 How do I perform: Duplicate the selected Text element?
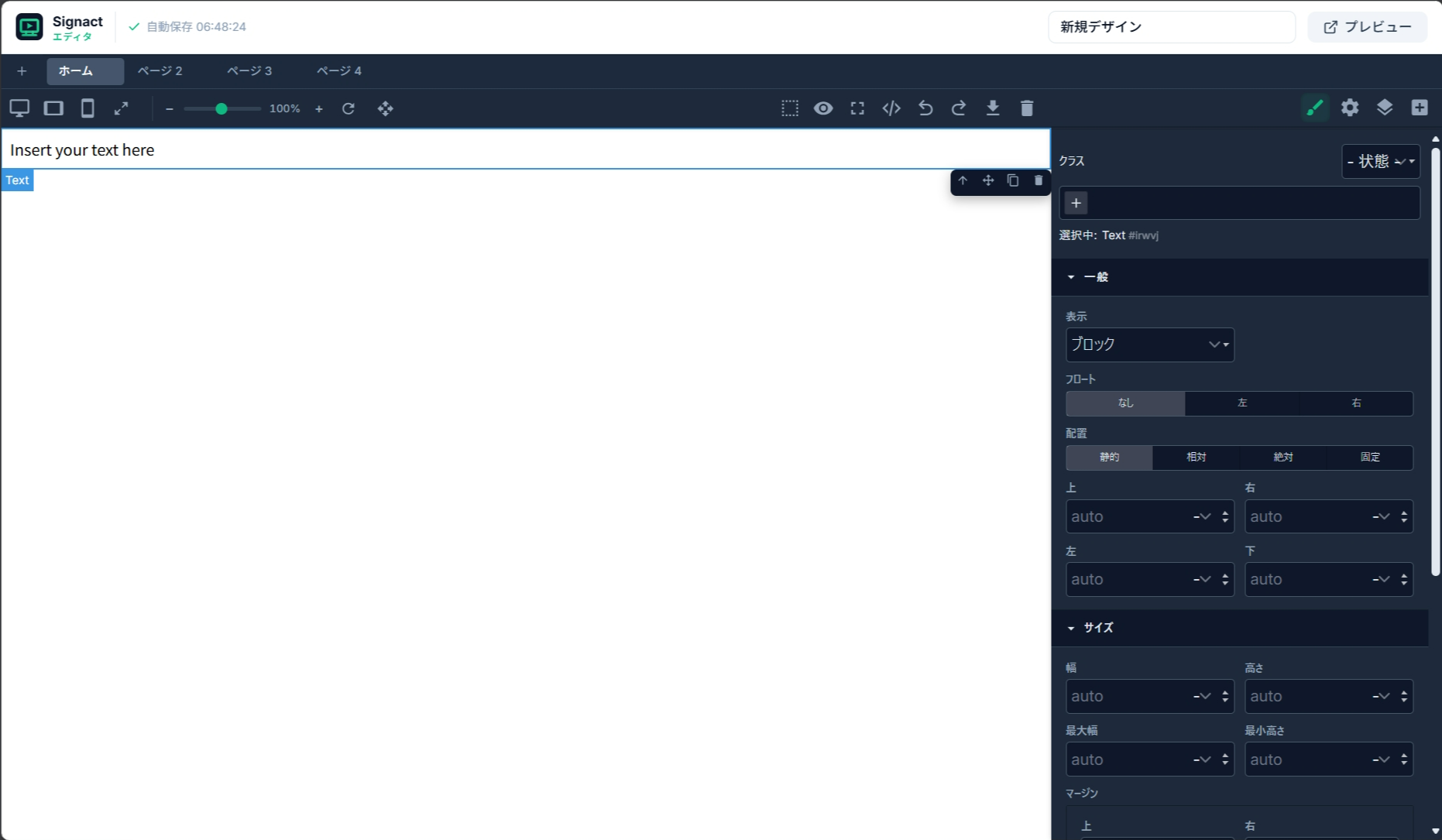tap(1013, 180)
